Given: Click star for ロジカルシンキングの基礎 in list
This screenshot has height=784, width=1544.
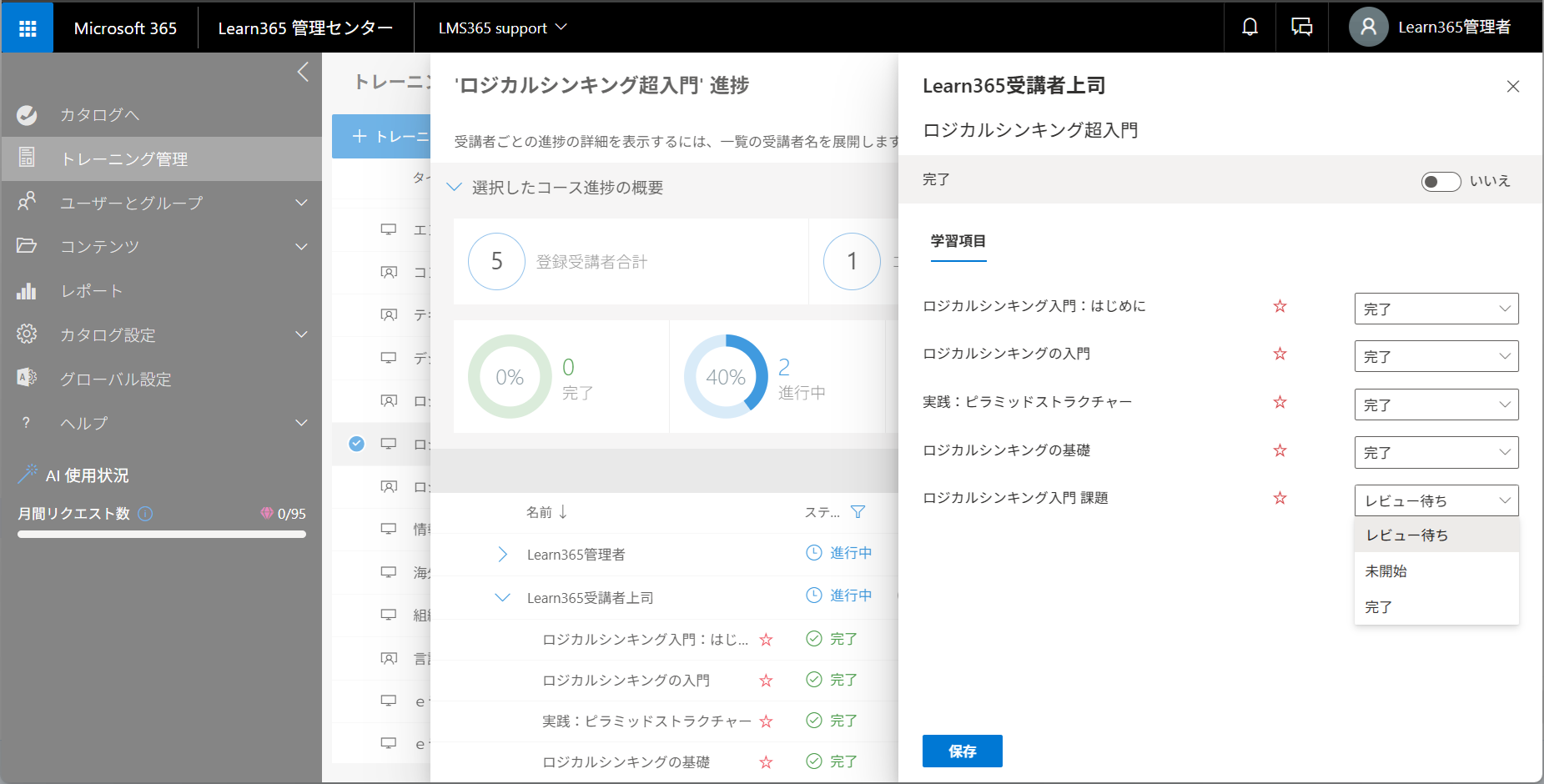Looking at the screenshot, I should coord(766,762).
